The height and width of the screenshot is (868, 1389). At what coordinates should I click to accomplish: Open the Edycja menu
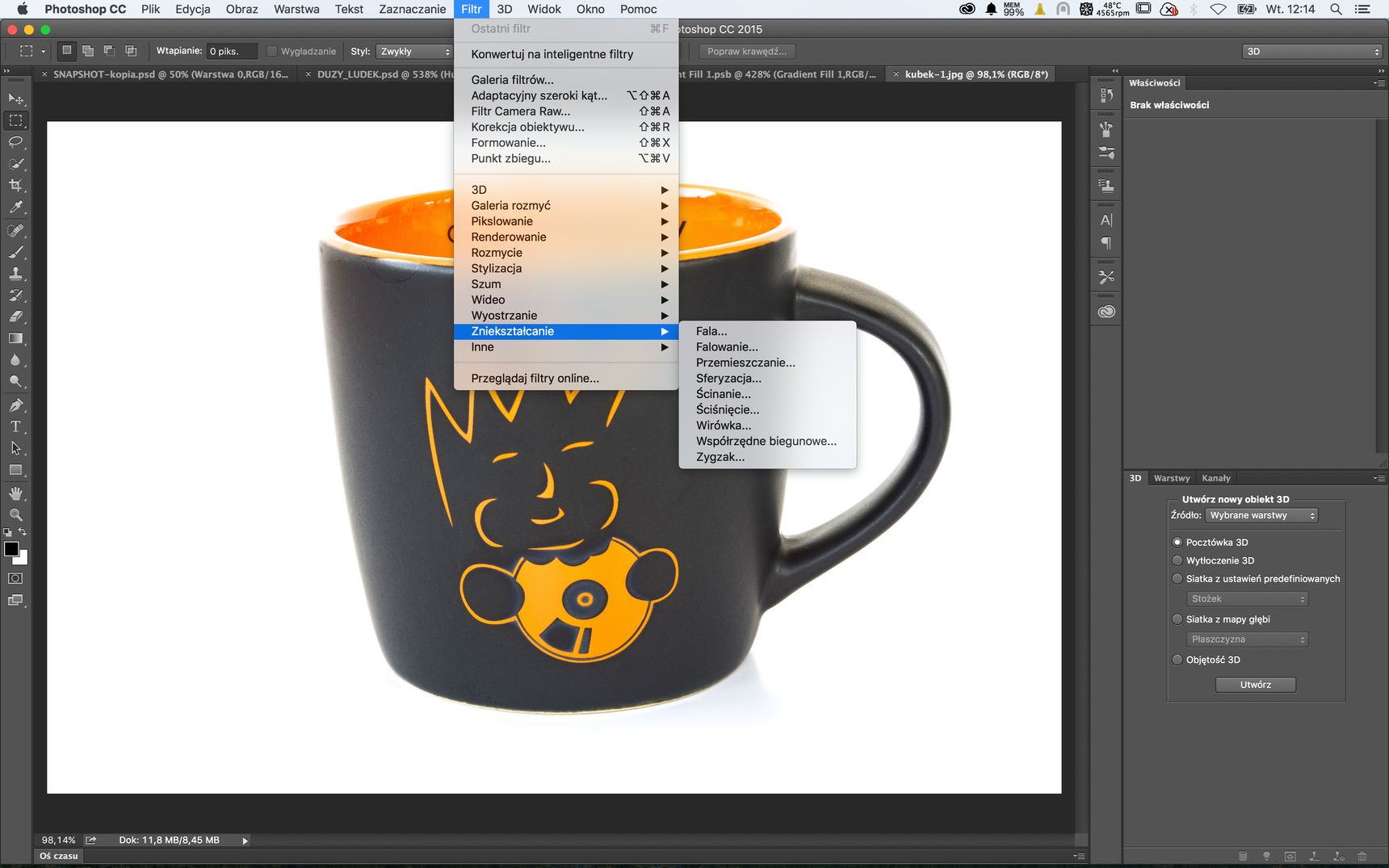(x=192, y=9)
